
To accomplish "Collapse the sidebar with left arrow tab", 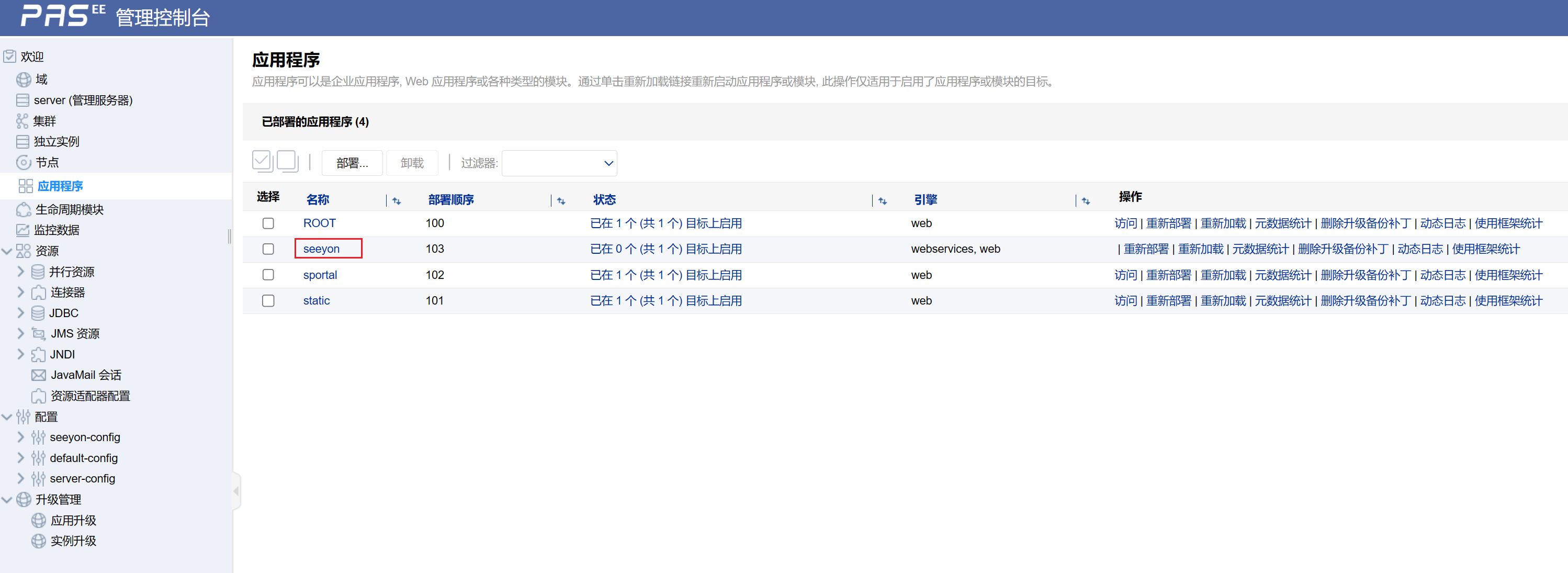I will click(x=236, y=491).
